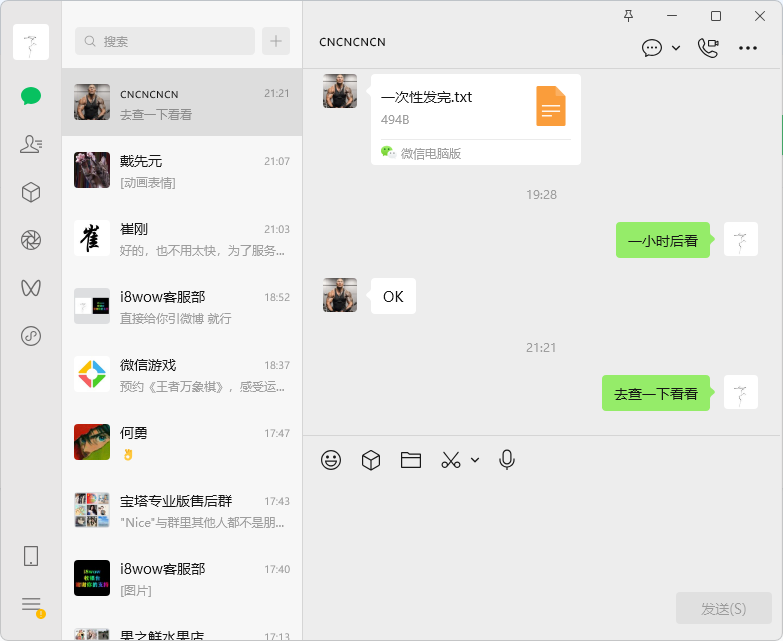Open the phone icon in sidebar
The width and height of the screenshot is (783, 641).
(31, 556)
